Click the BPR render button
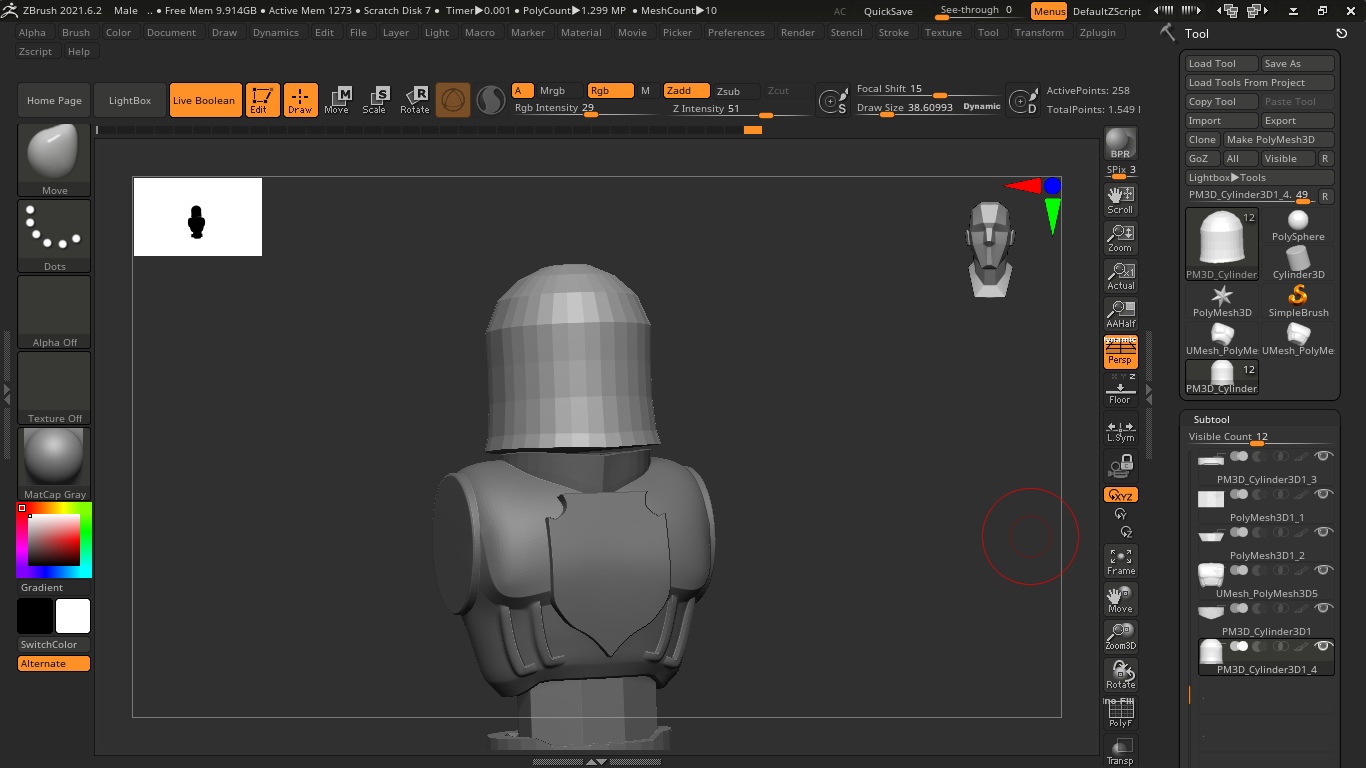This screenshot has width=1366, height=768. (1120, 143)
